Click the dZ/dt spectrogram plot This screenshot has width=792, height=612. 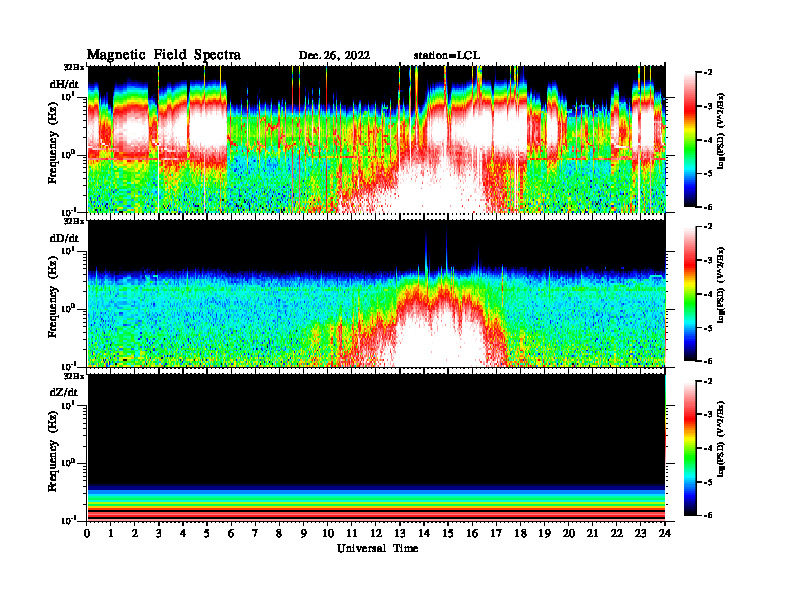point(376,447)
